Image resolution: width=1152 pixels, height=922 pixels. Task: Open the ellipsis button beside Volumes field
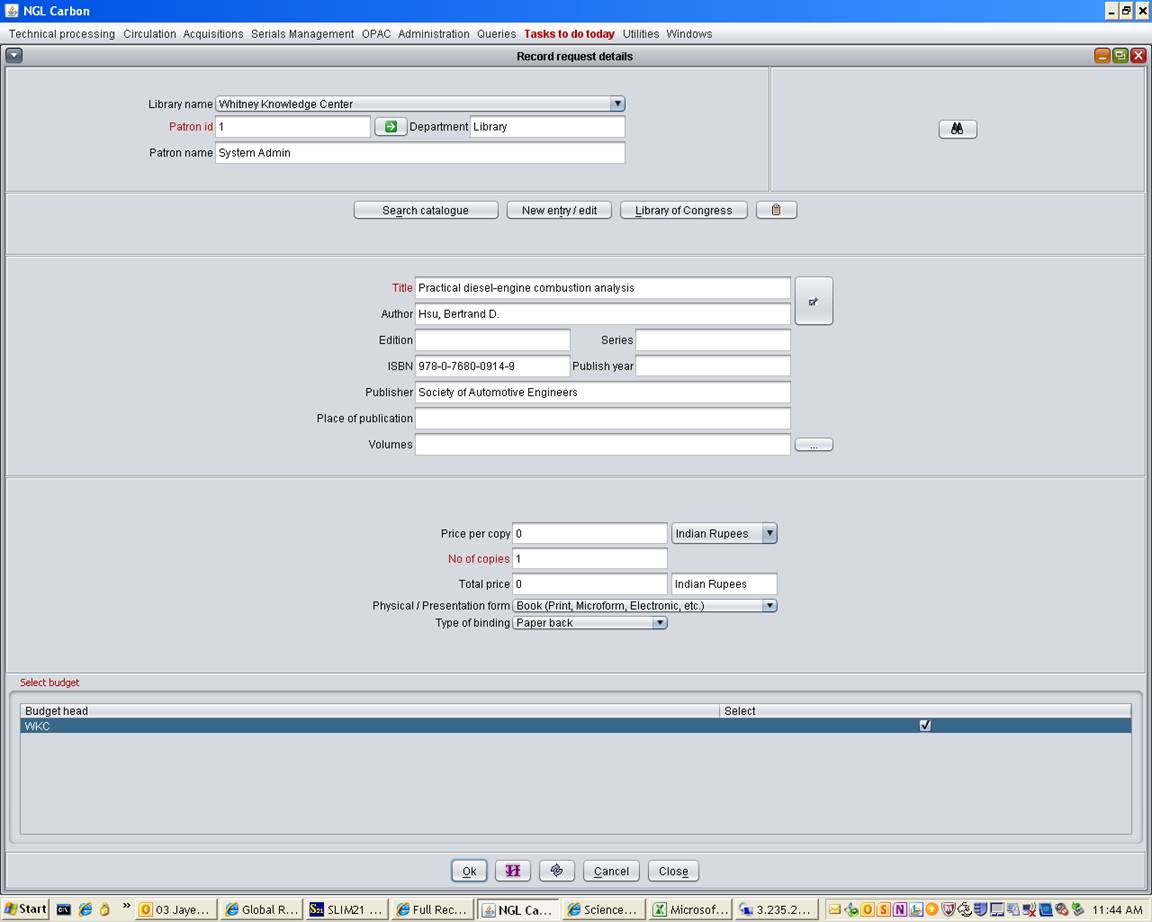(813, 445)
